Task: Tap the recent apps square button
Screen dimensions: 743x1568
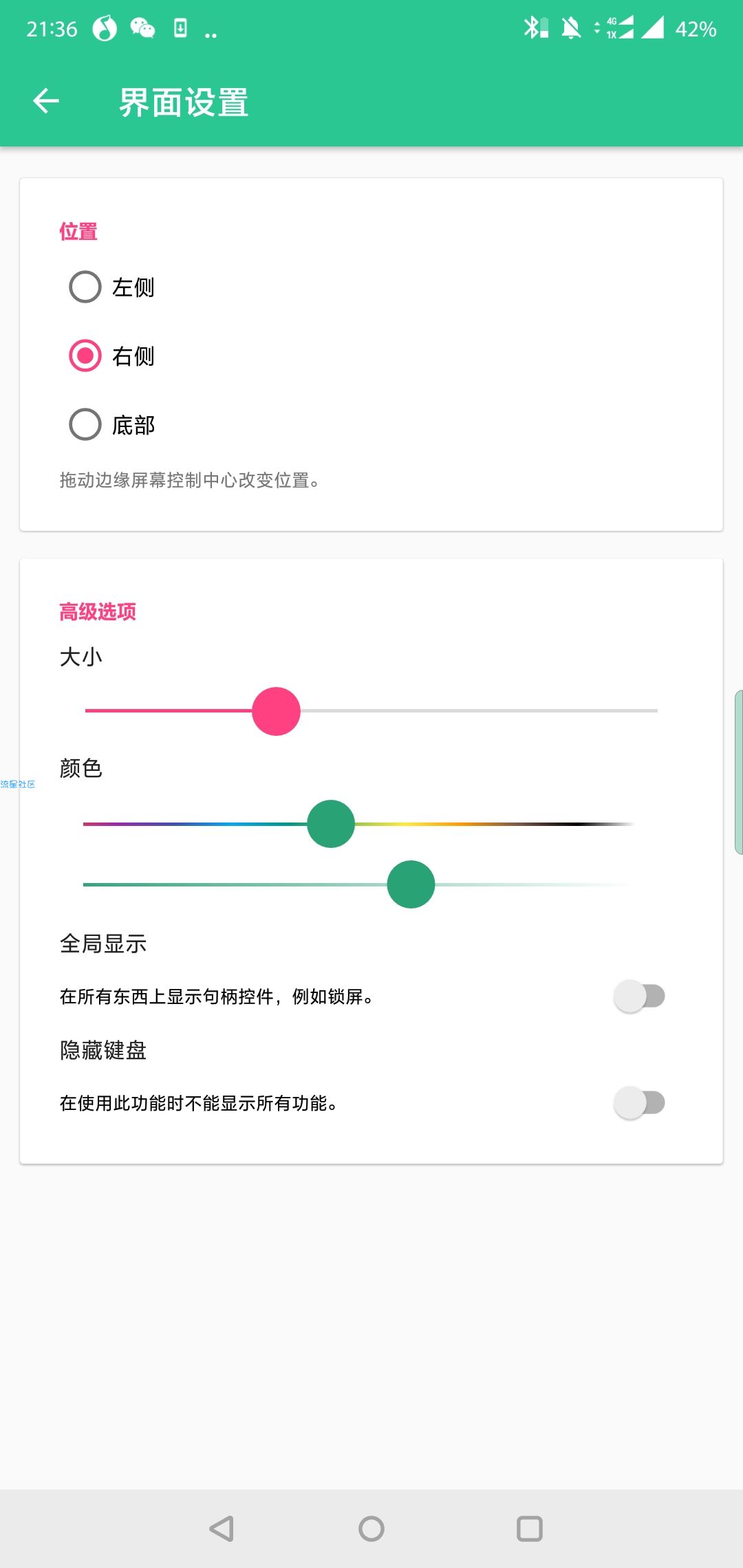Action: [x=530, y=1529]
